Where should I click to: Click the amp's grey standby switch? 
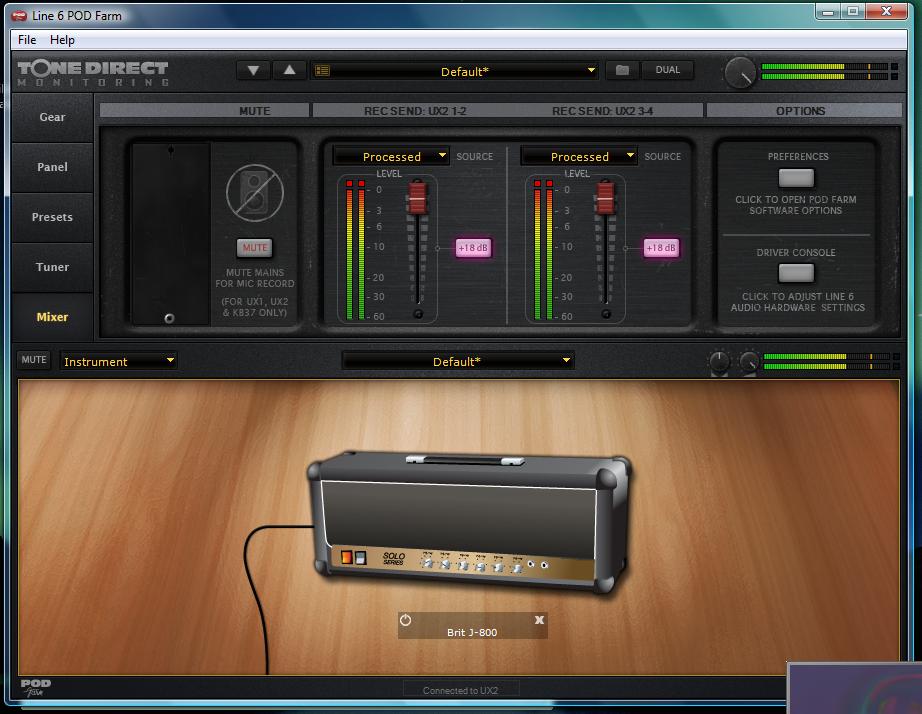[360, 558]
